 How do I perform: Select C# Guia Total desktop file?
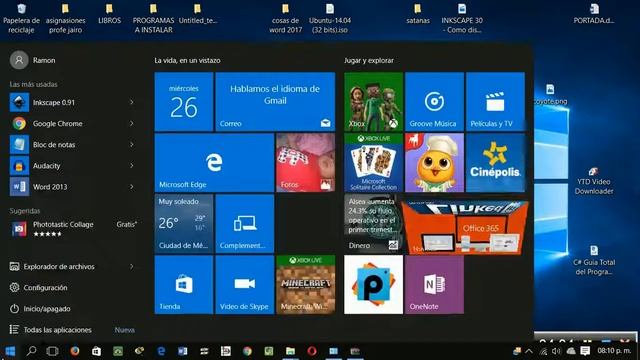(x=594, y=260)
